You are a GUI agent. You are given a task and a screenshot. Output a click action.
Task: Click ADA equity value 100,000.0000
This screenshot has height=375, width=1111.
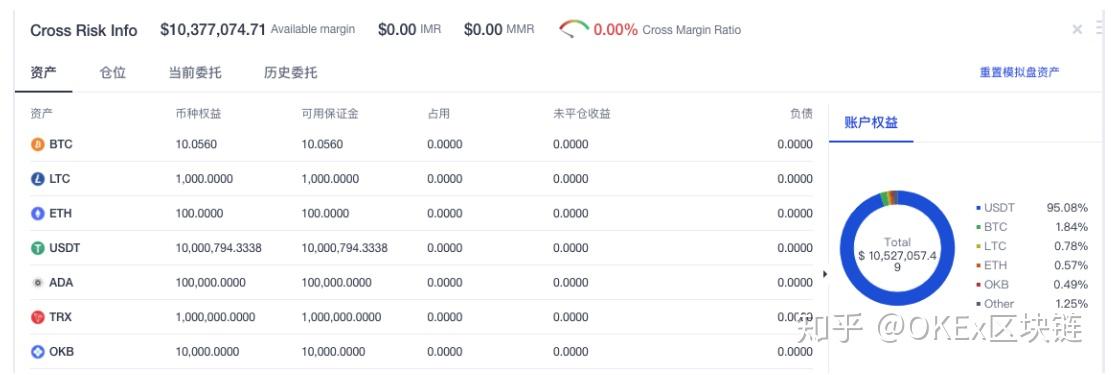tap(210, 283)
